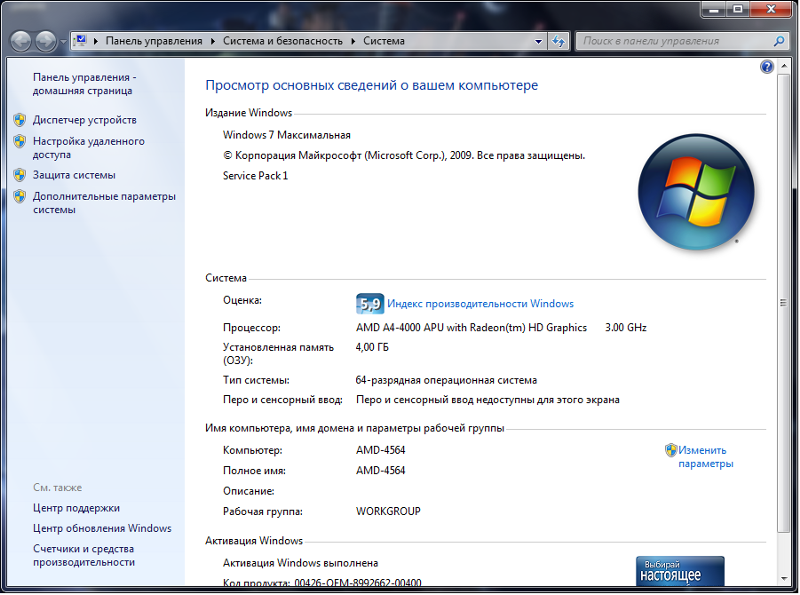This screenshot has width=800, height=595.
Task: Select Система breadcrumb in address bar
Action: [x=384, y=41]
